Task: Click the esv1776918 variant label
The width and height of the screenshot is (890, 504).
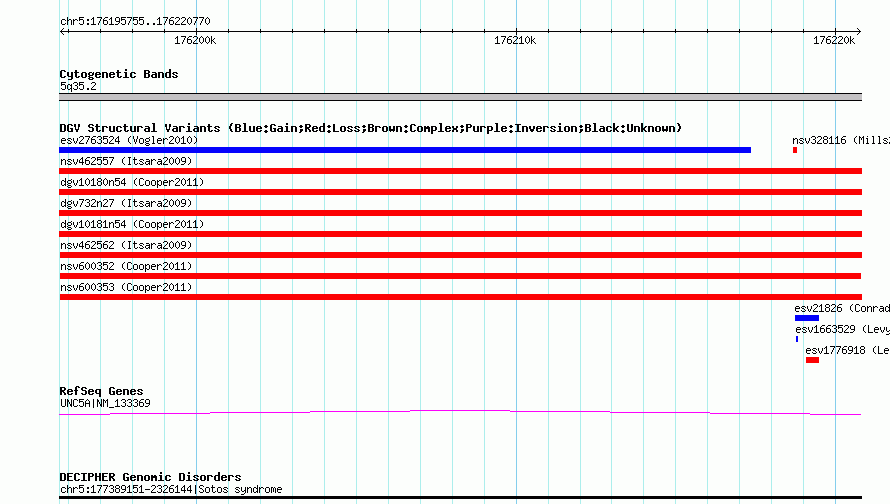Action: click(x=847, y=350)
